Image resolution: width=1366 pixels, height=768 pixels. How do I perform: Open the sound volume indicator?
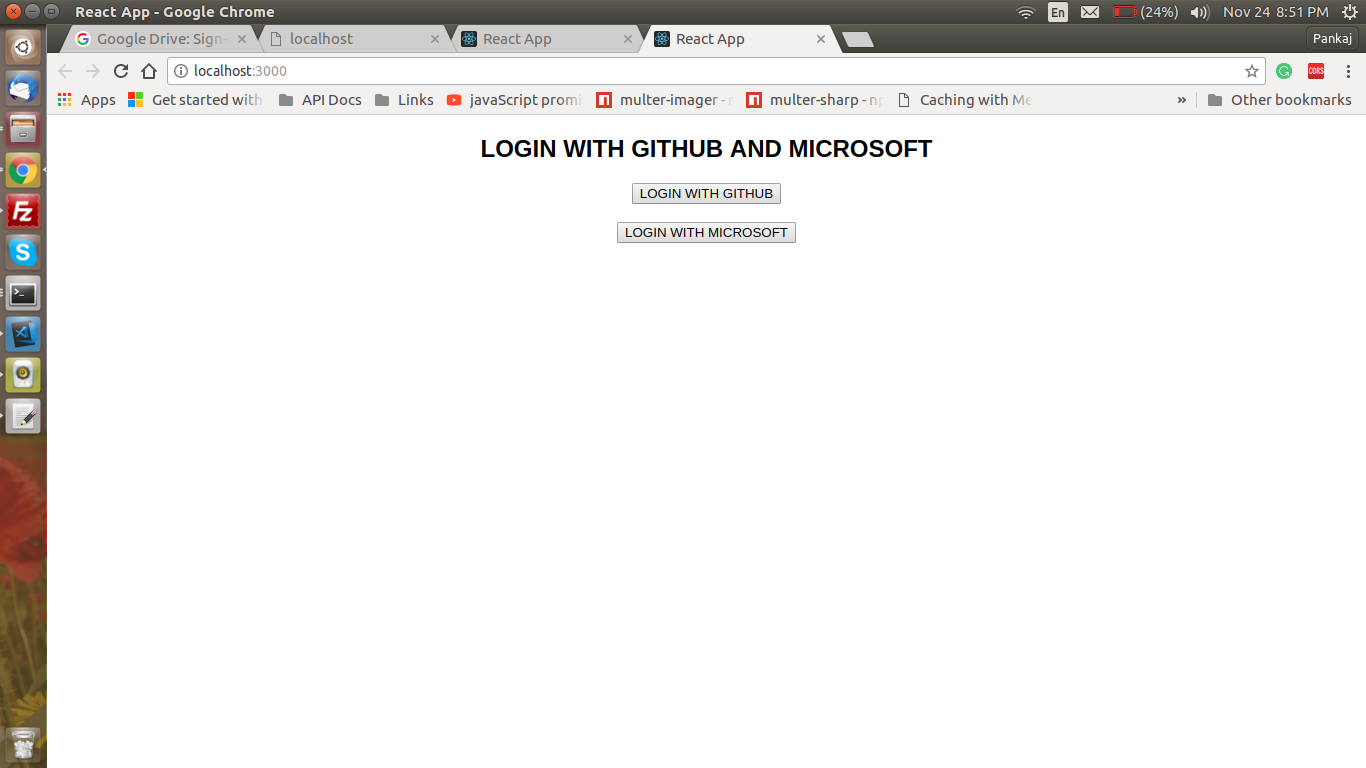pos(1201,12)
